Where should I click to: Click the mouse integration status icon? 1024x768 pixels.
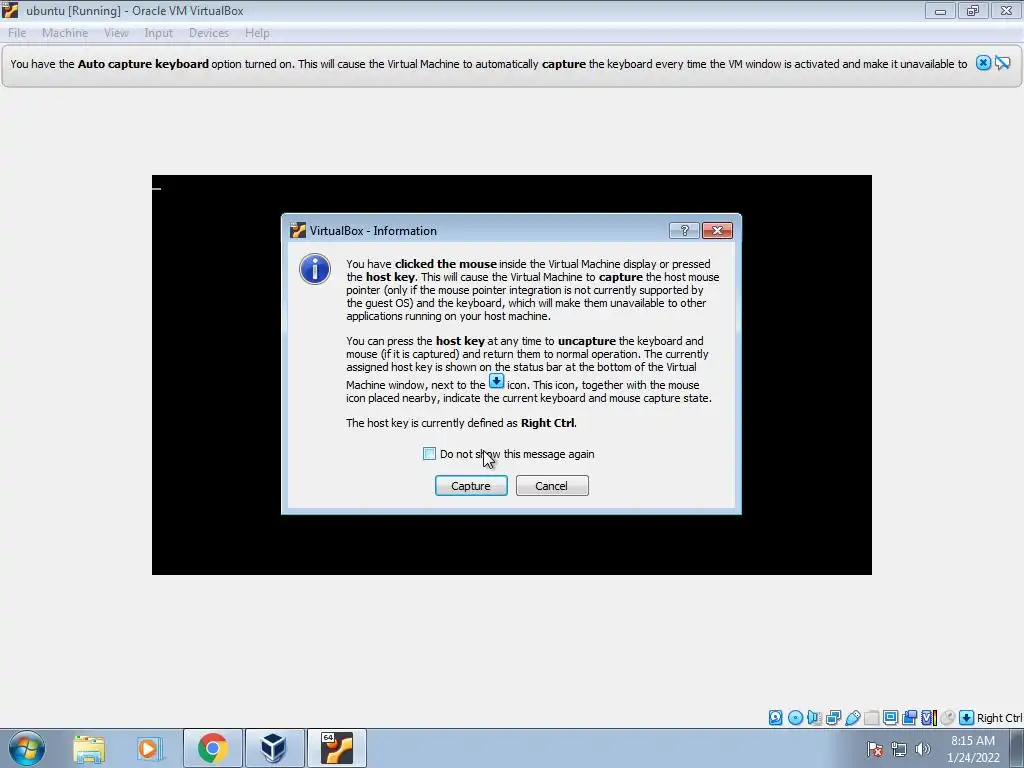coord(948,718)
